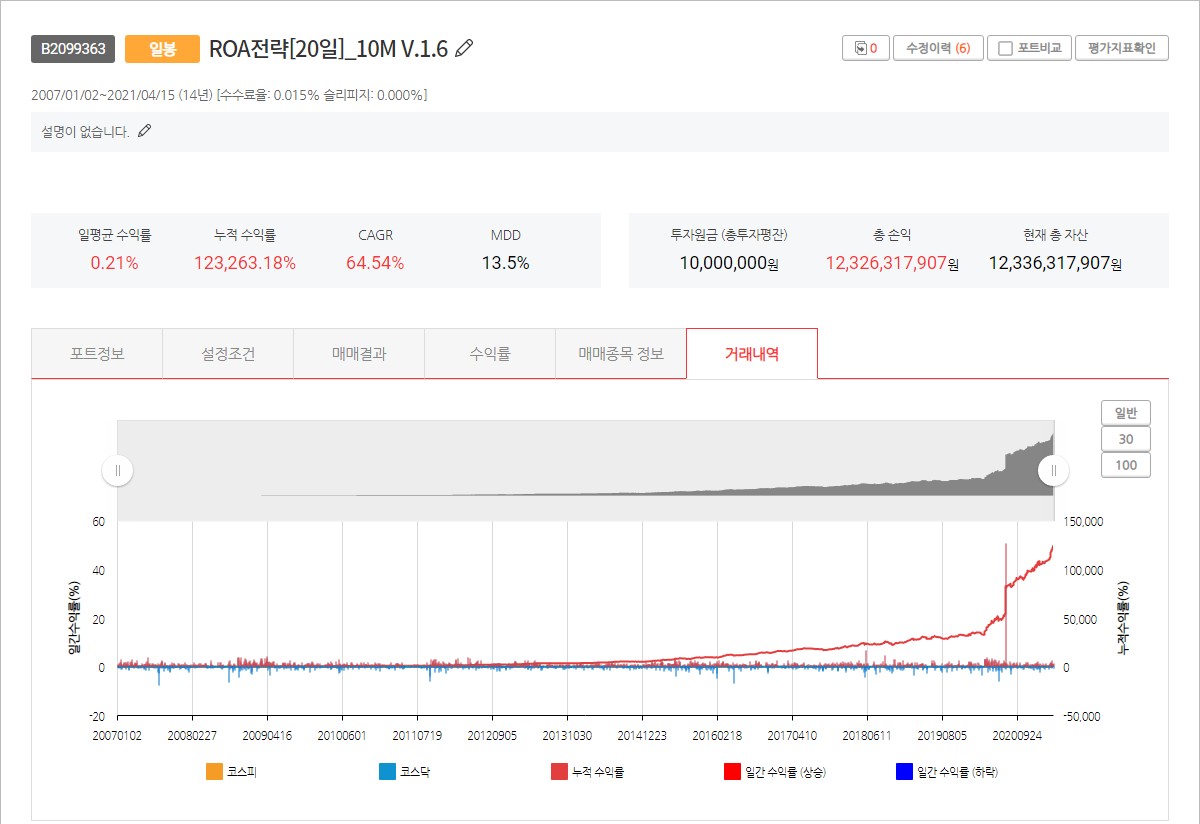This screenshot has width=1200, height=824.
Task: Click the overview navigator area chart
Action: pos(586,470)
